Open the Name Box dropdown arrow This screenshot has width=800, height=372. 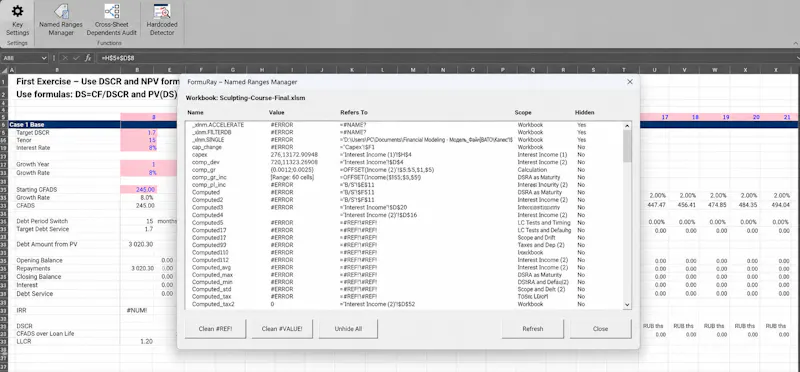(44, 58)
